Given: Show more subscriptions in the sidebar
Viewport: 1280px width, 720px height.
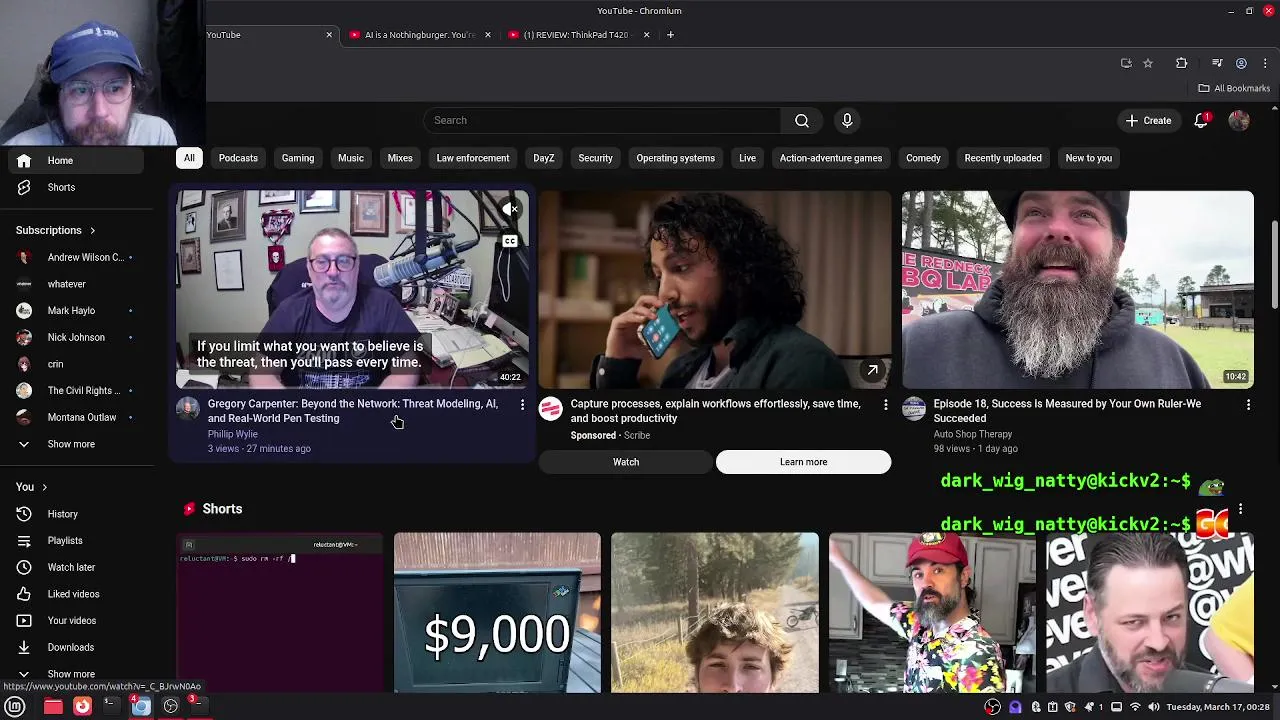Looking at the screenshot, I should pyautogui.click(x=70, y=444).
